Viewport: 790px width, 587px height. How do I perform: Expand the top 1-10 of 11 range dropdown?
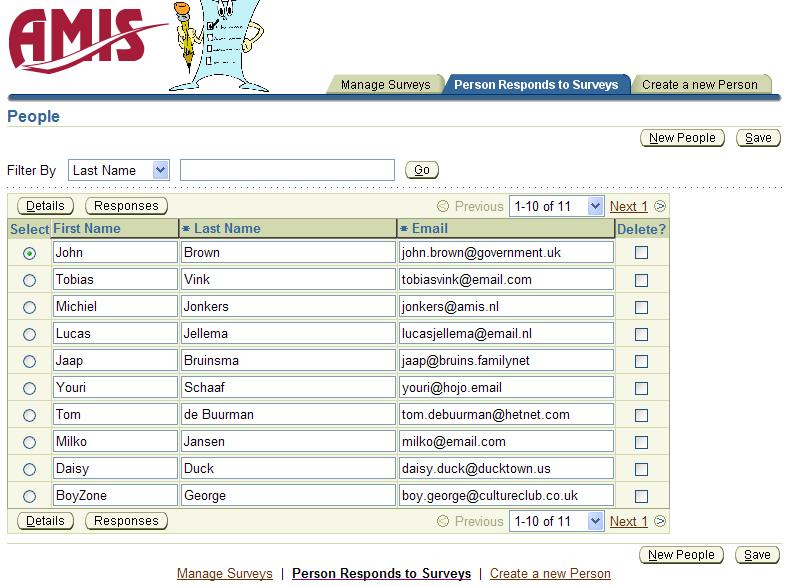(596, 207)
